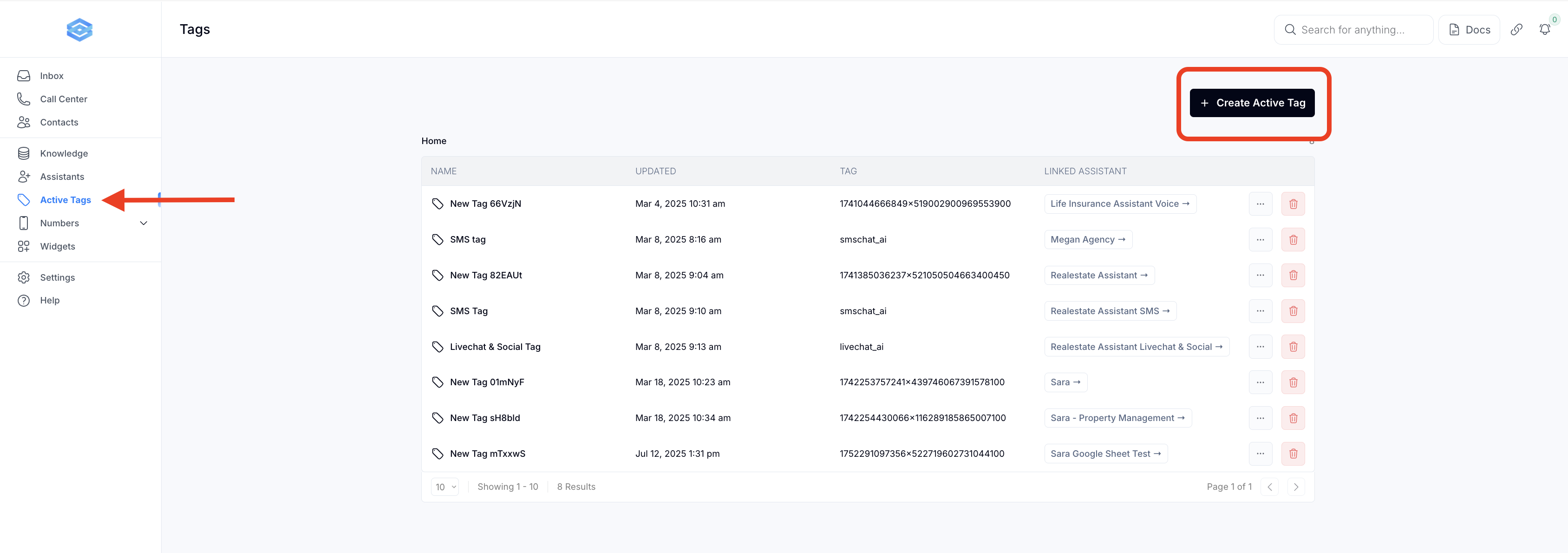Expand the Numbers sidebar section
The height and width of the screenshot is (553, 1568).
[144, 223]
